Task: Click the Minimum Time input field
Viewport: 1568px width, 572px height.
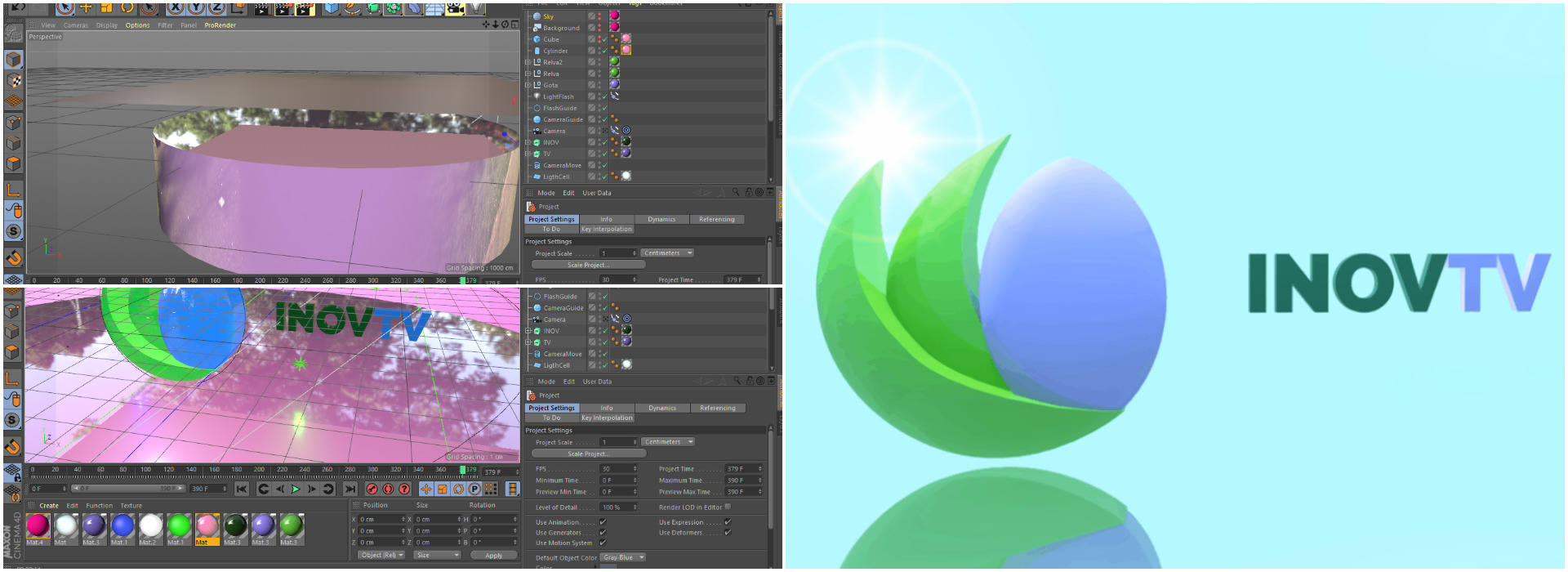Action: 618,480
